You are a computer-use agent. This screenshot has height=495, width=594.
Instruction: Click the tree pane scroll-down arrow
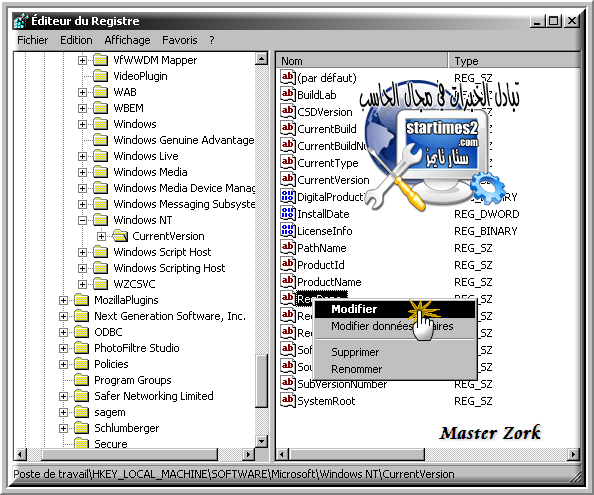tap(261, 441)
